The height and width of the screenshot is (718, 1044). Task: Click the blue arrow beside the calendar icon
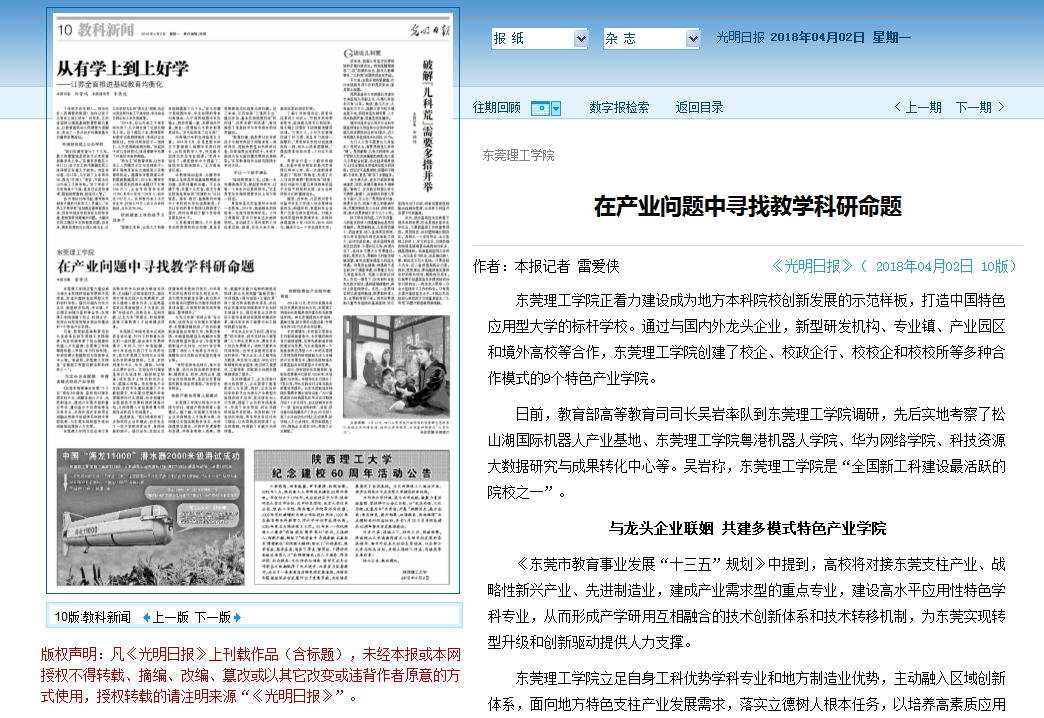pos(556,108)
